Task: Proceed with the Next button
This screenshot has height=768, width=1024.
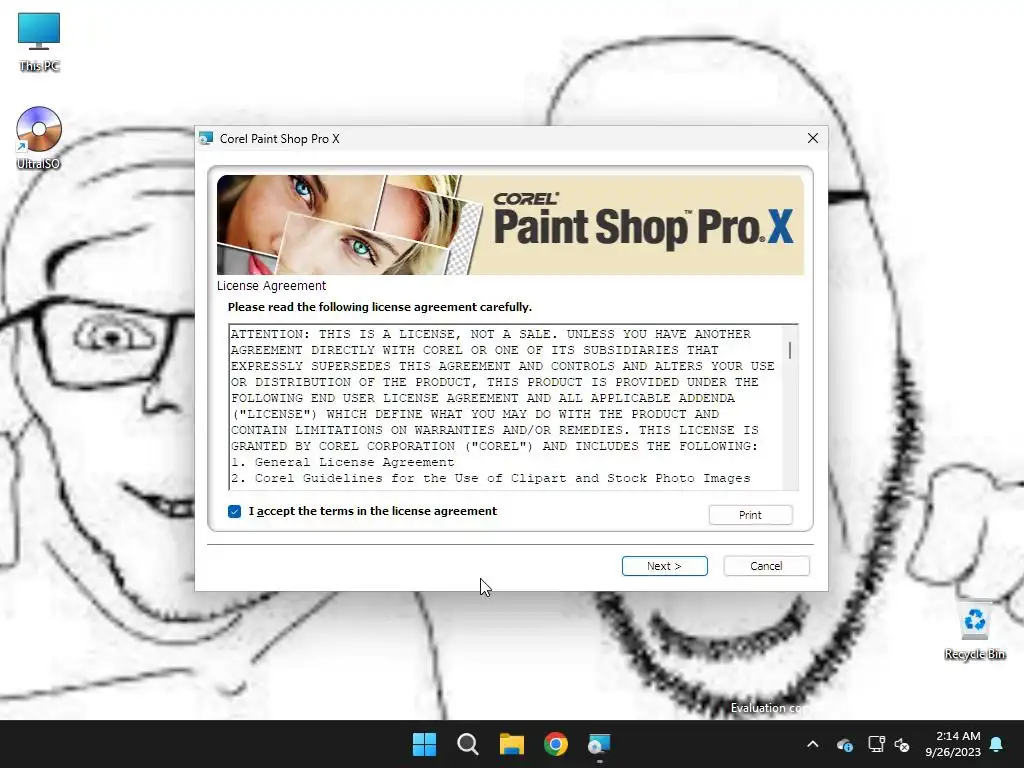Action: click(x=664, y=566)
